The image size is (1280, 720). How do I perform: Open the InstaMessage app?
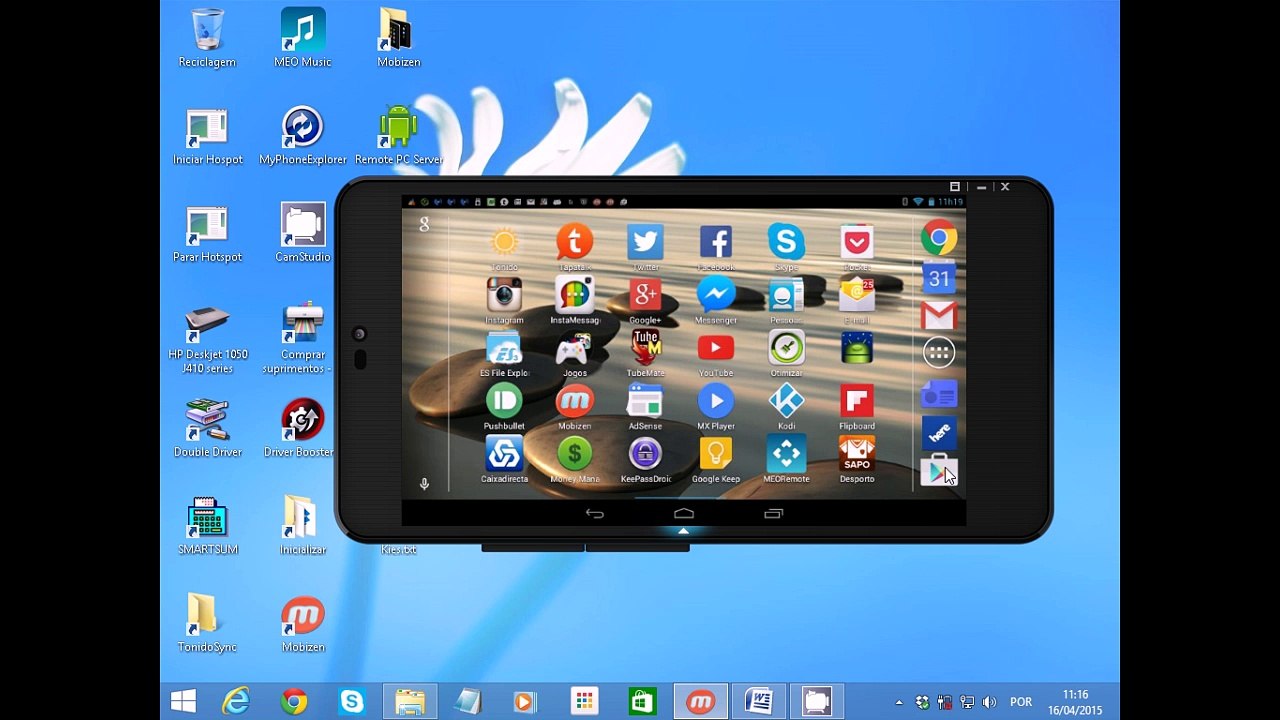click(x=574, y=295)
